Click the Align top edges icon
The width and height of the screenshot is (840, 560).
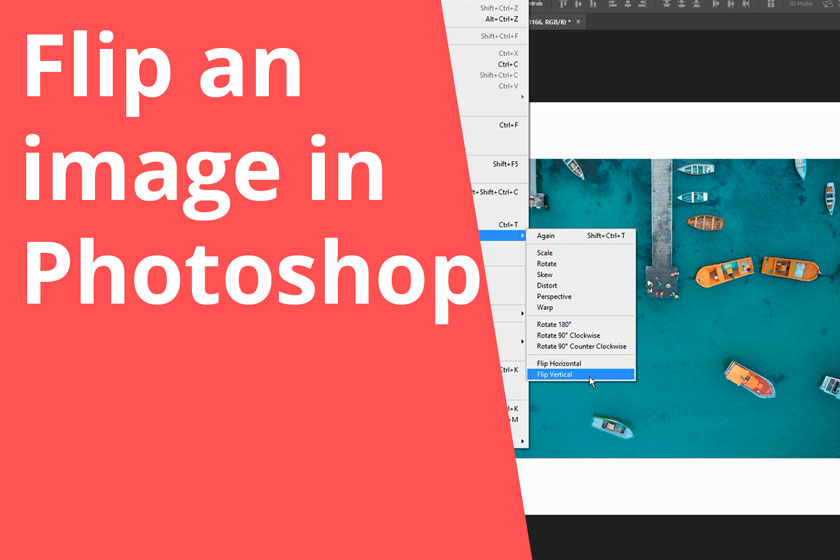click(x=562, y=4)
